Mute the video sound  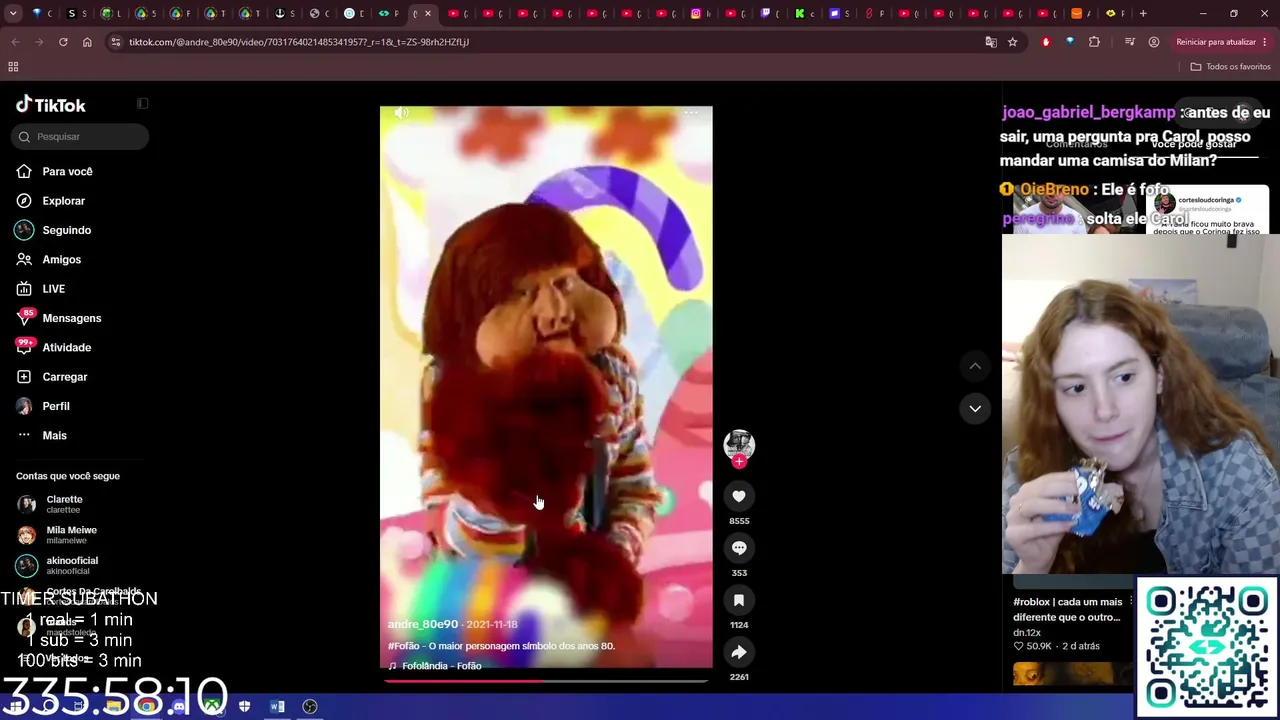[x=402, y=113]
